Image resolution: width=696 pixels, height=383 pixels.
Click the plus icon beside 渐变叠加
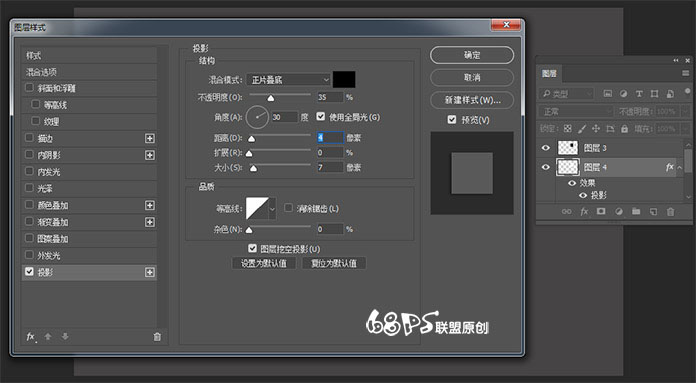click(x=150, y=222)
